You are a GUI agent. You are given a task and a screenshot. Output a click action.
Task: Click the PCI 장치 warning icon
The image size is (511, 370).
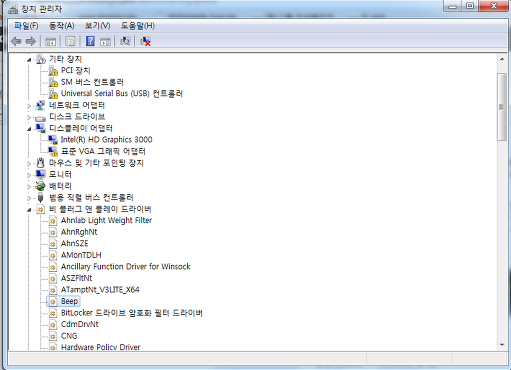(53, 71)
